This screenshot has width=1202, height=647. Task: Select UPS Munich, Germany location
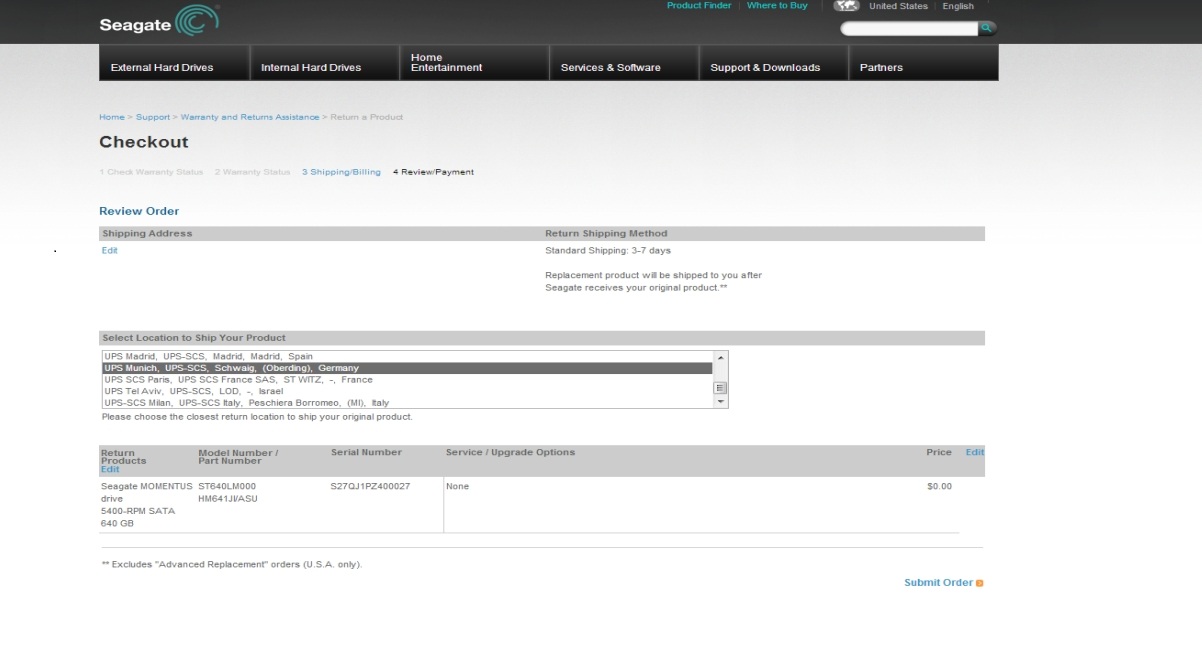[407, 368]
